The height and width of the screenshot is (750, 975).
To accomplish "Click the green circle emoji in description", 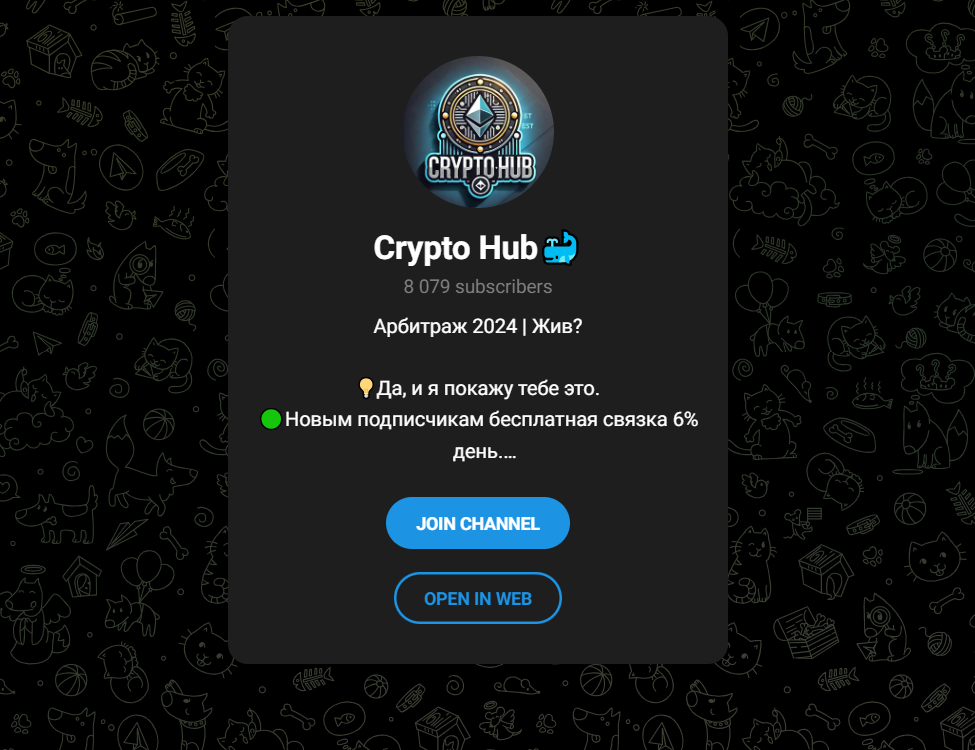I will (270, 419).
